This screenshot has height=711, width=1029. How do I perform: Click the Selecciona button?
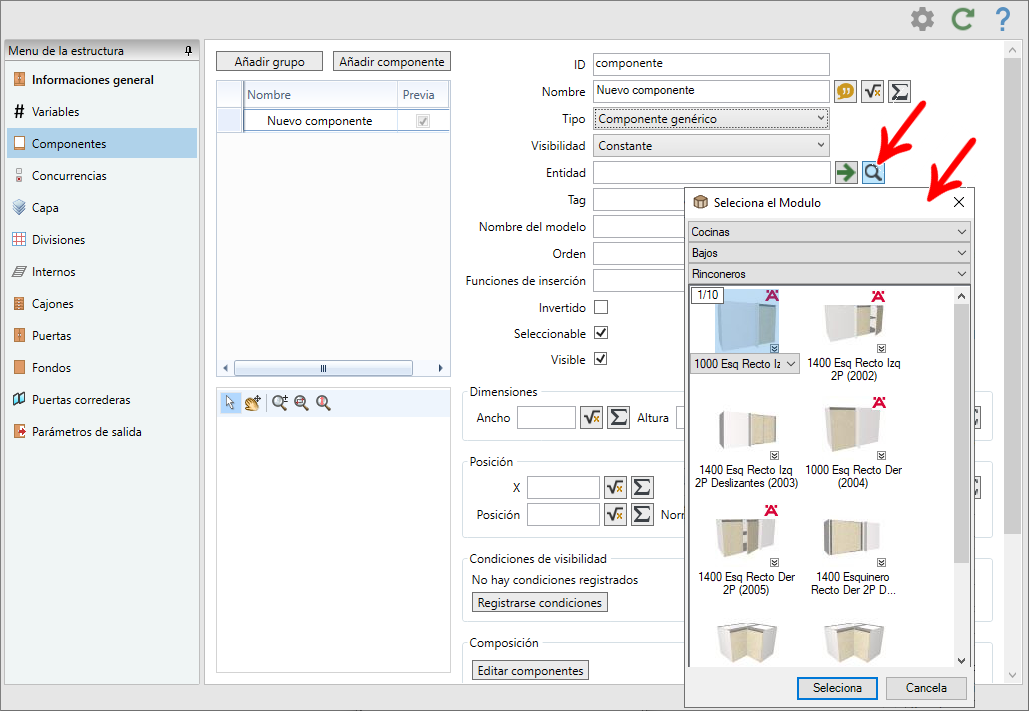pos(837,688)
